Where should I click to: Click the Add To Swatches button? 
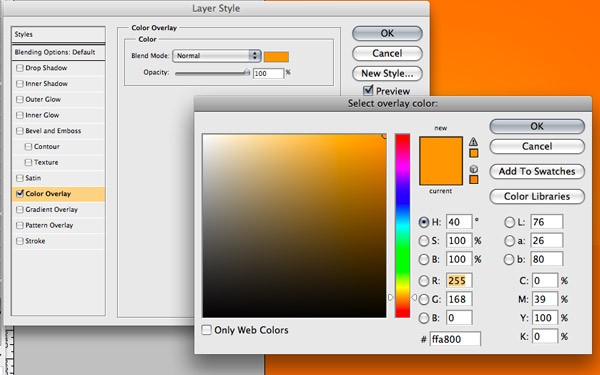[537, 171]
